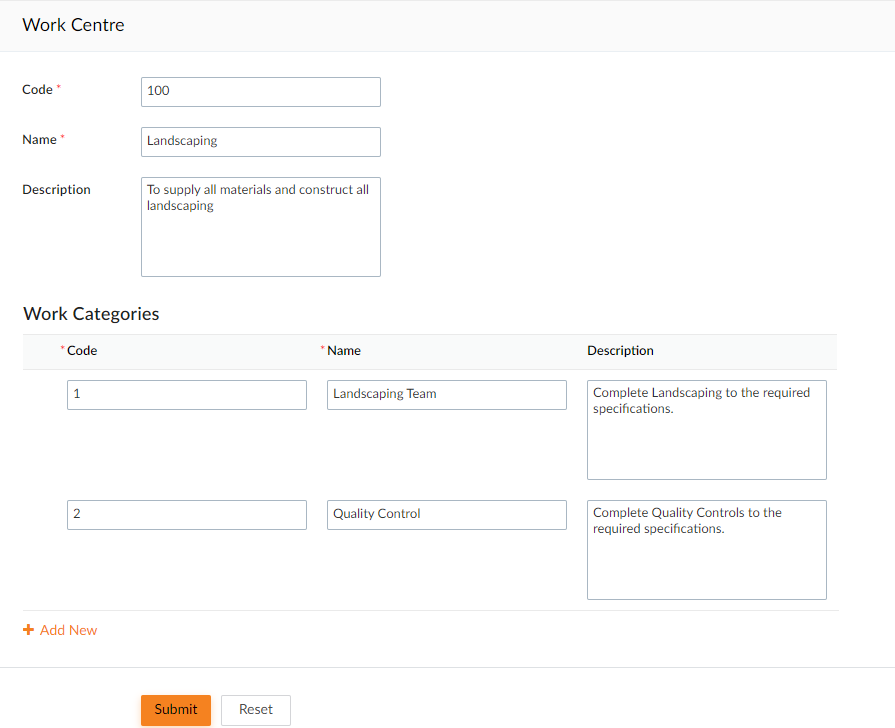Edit the Landscaping Team name field
The width and height of the screenshot is (895, 728).
(447, 395)
